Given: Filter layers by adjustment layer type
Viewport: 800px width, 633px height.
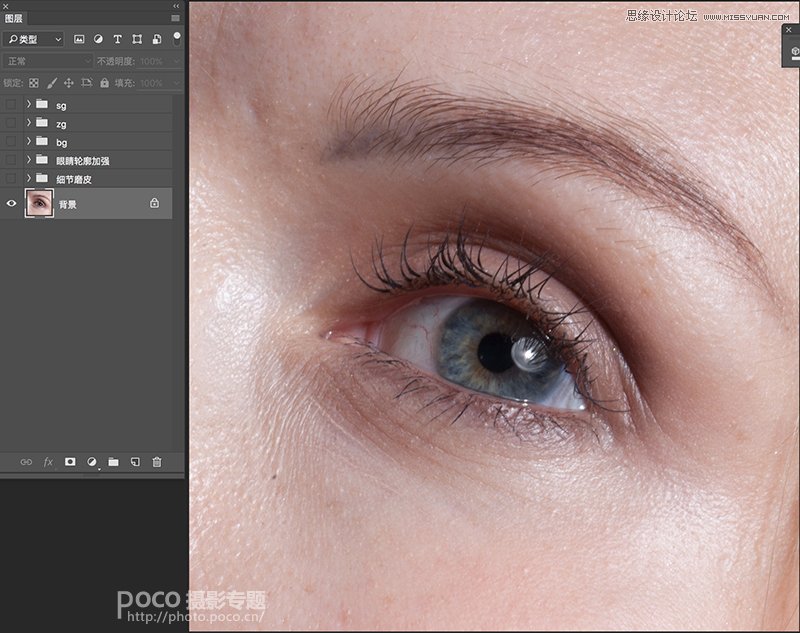Looking at the screenshot, I should point(98,39).
